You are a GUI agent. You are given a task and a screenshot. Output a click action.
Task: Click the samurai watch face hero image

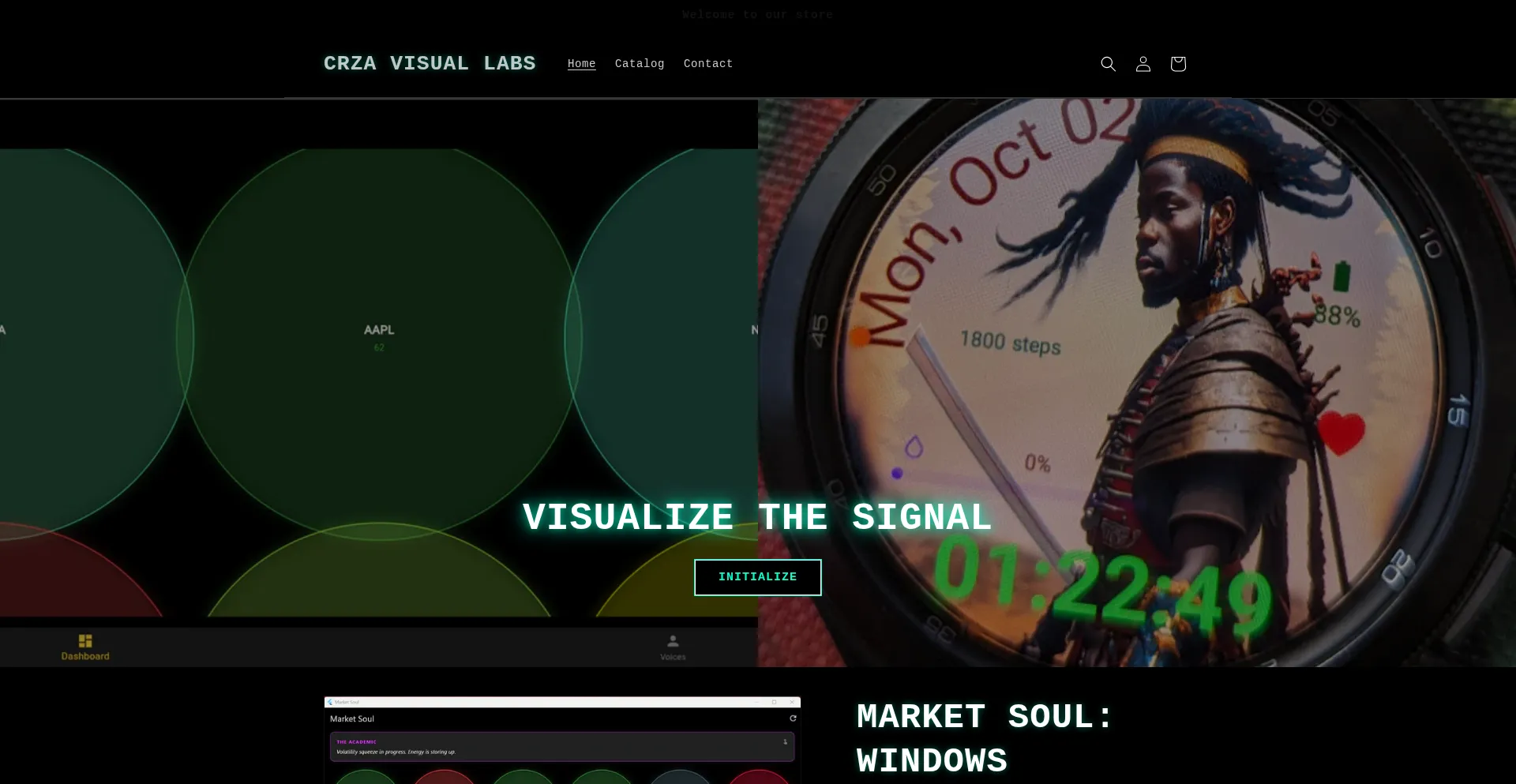(x=1137, y=383)
